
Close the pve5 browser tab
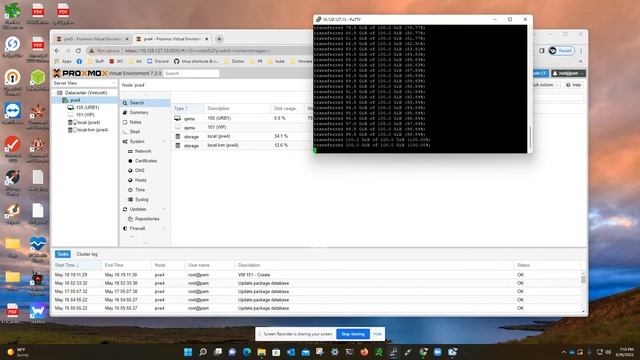127,39
